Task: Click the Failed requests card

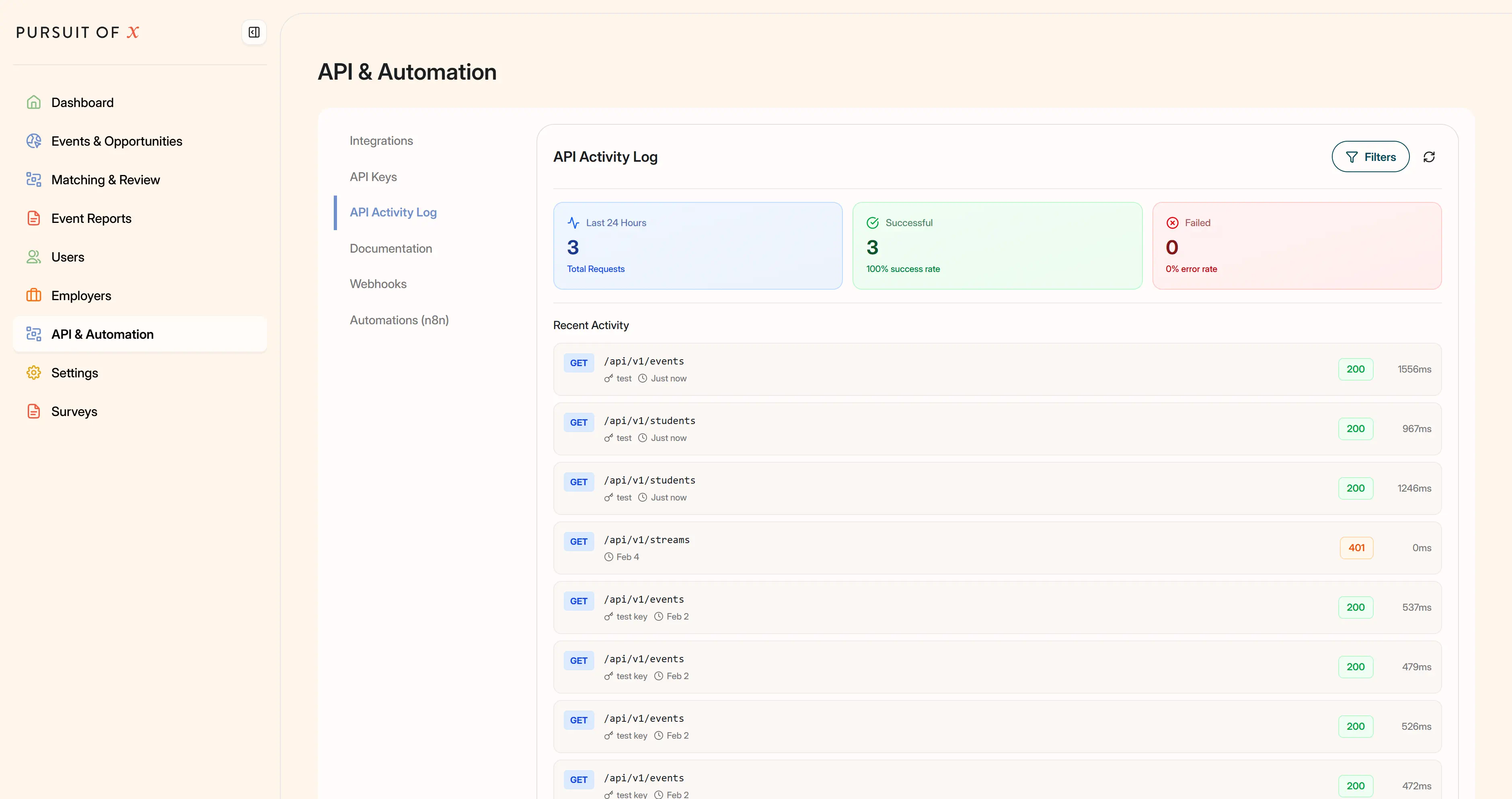Action: pos(1296,245)
